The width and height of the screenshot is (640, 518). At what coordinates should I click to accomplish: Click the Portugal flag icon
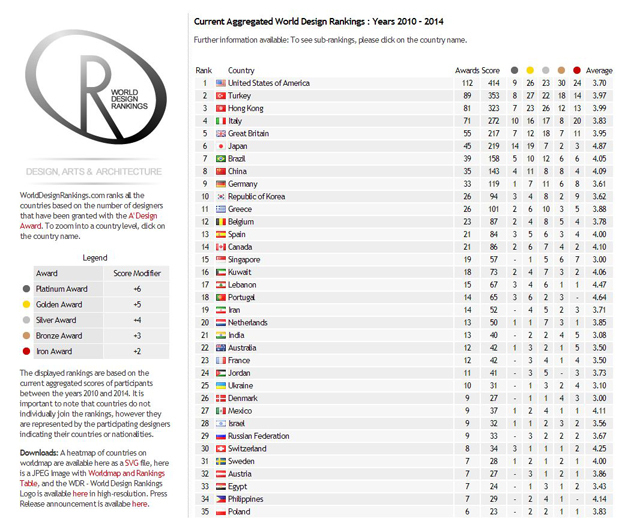(x=221, y=298)
